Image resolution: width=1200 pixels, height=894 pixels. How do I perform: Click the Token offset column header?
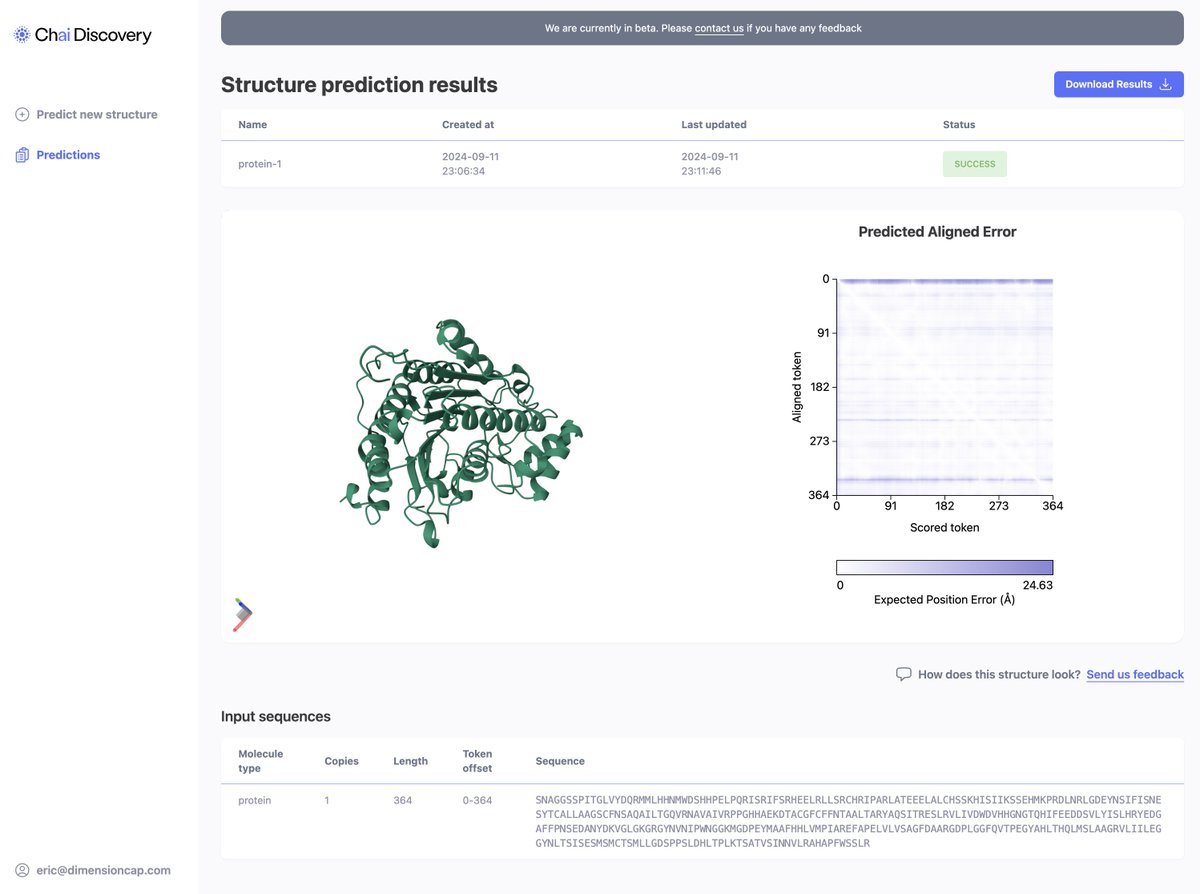click(x=478, y=761)
